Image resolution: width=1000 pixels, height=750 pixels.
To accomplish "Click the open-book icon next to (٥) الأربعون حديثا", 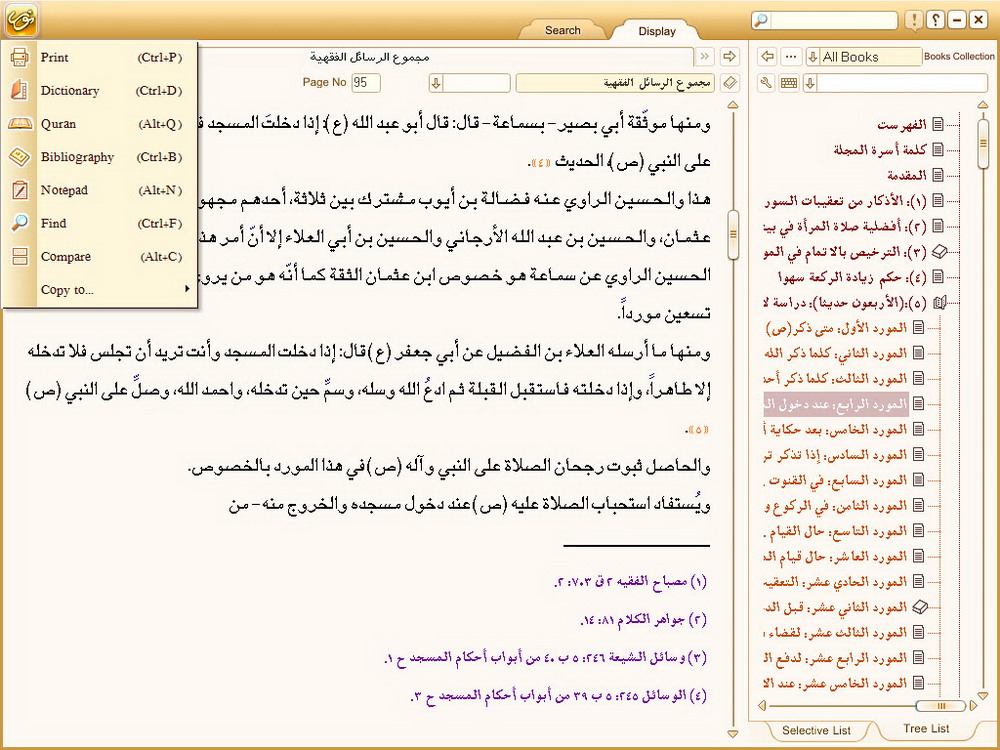I will click(x=939, y=303).
